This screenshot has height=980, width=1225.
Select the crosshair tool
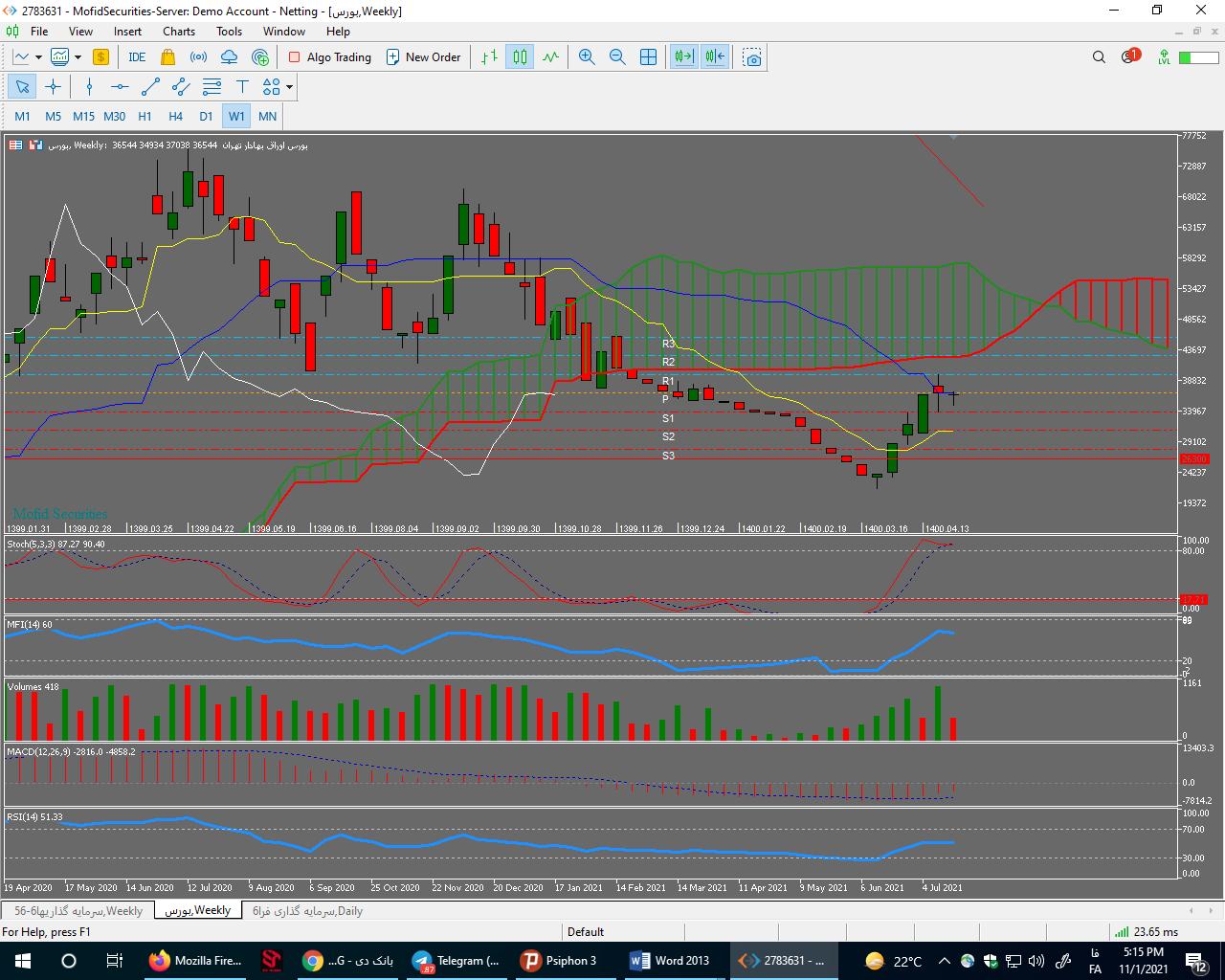[53, 87]
